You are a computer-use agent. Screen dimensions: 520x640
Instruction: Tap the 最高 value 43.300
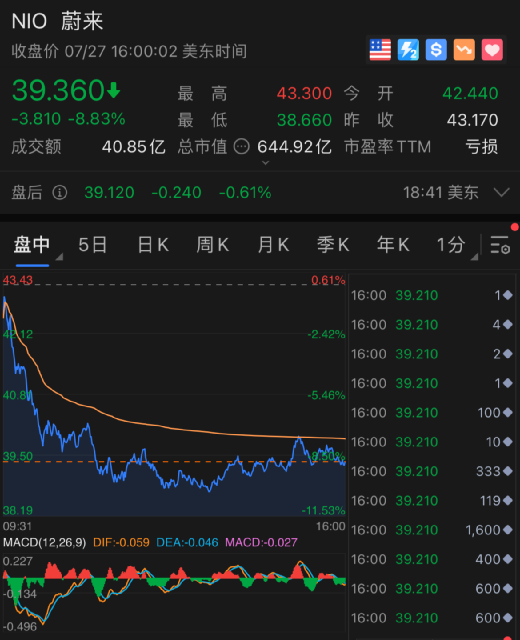click(x=304, y=93)
